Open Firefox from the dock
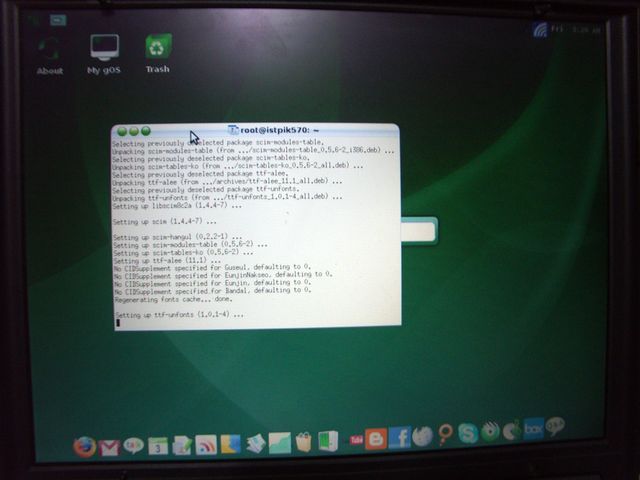The image size is (640, 480). pyautogui.click(x=85, y=446)
